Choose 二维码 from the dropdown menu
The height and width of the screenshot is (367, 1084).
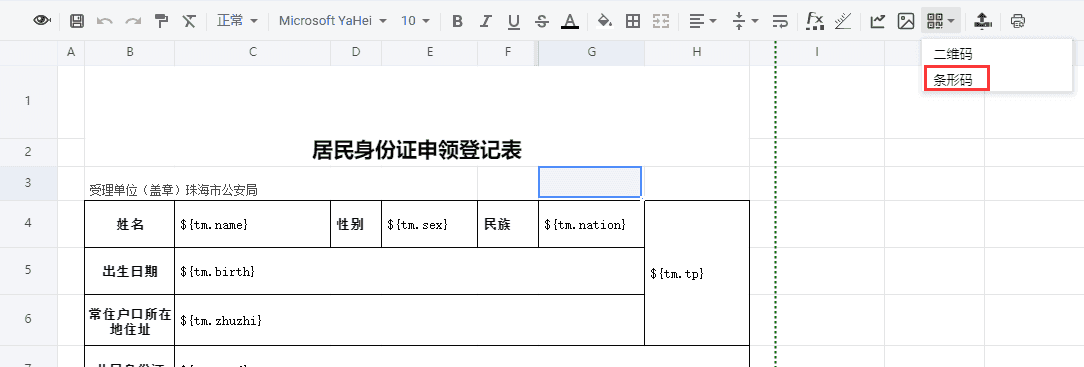tap(953, 54)
